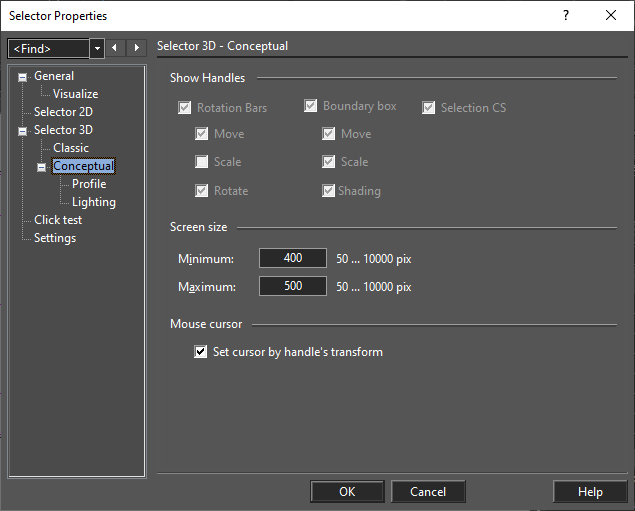
Task: Click the next find result arrow
Action: (x=136, y=48)
